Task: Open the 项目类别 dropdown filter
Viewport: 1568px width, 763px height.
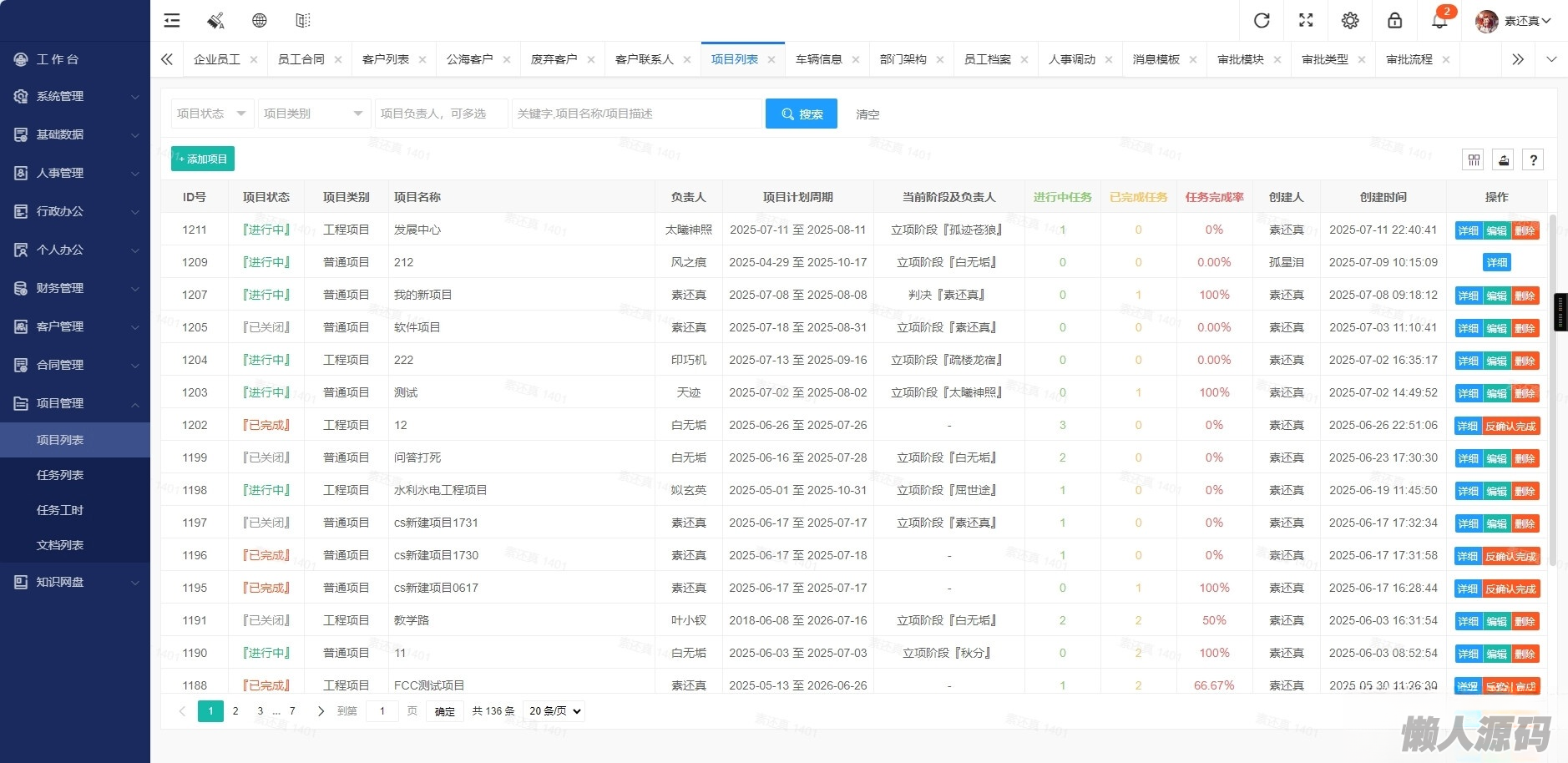Action: tap(313, 114)
